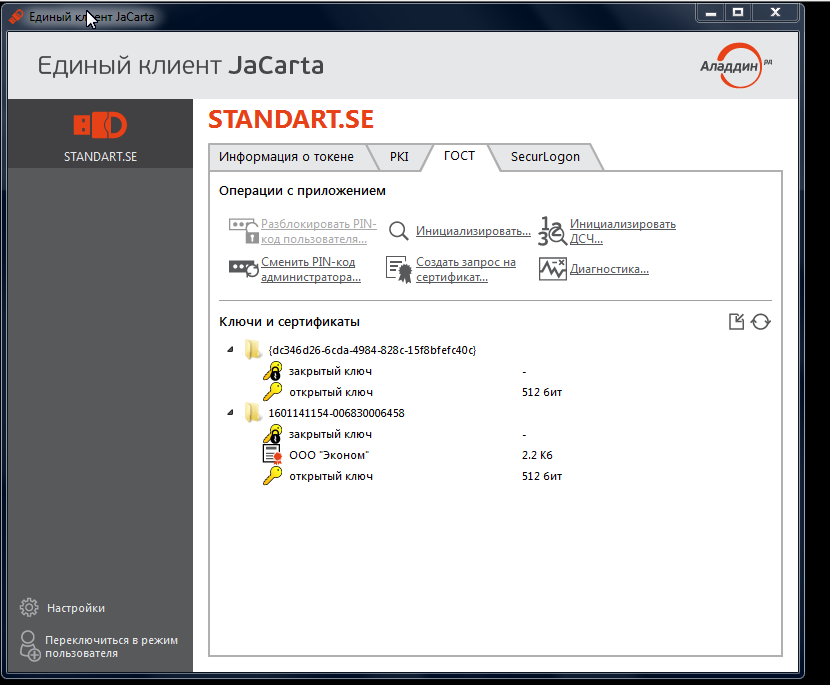
Task: Click the change administrator PIN icon
Action: click(243, 268)
